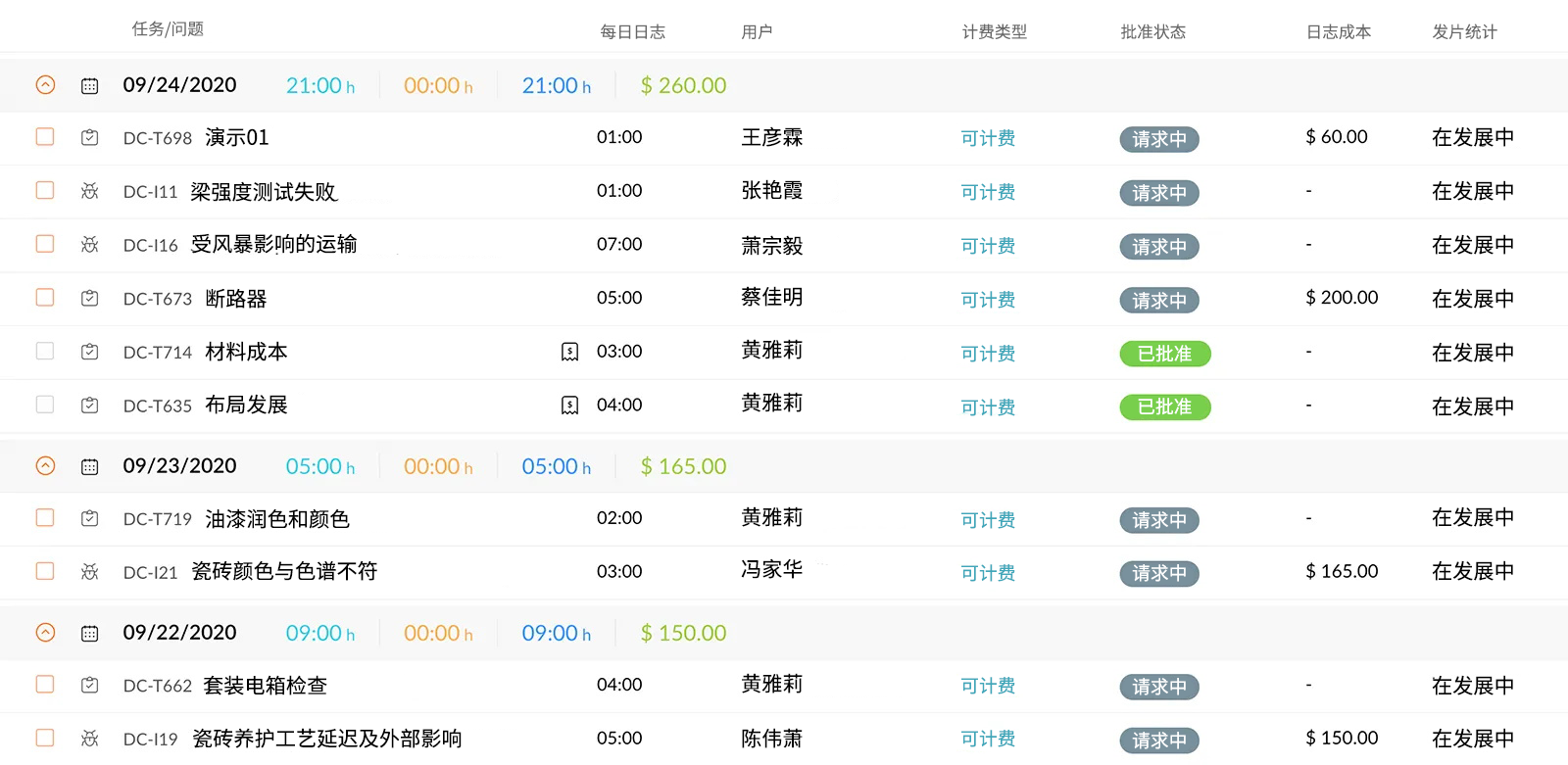Open the billing note icon on 材料成本 row
The width and height of the screenshot is (1568, 765).
tap(569, 352)
